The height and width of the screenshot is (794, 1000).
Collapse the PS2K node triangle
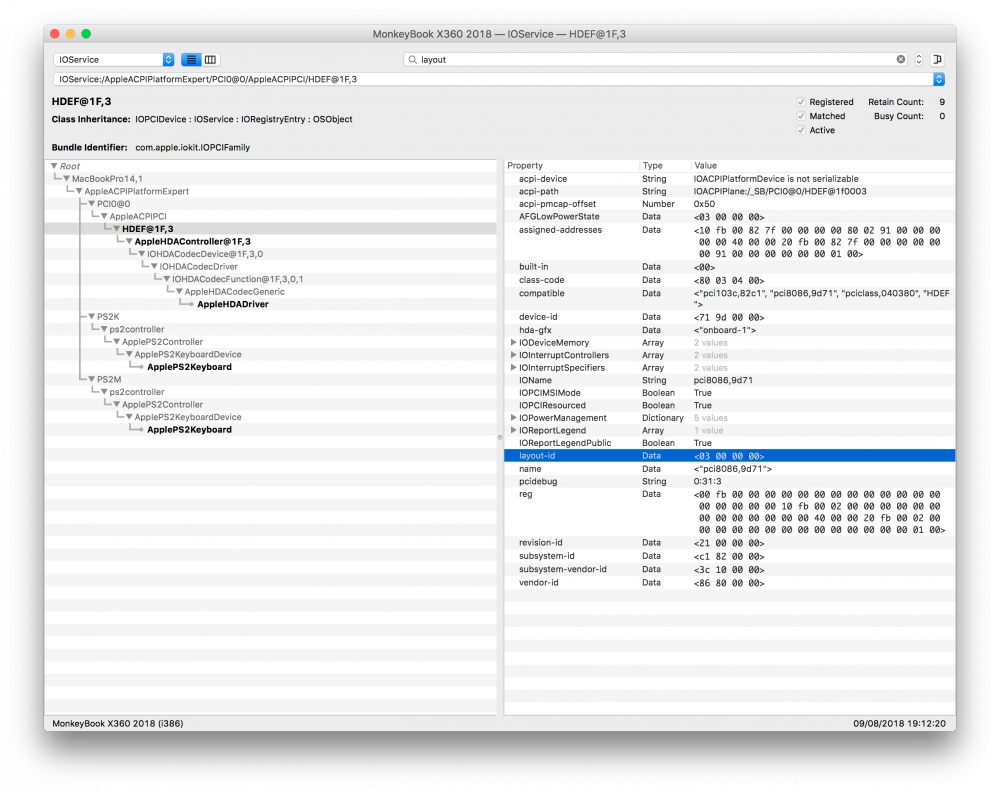pyautogui.click(x=91, y=316)
